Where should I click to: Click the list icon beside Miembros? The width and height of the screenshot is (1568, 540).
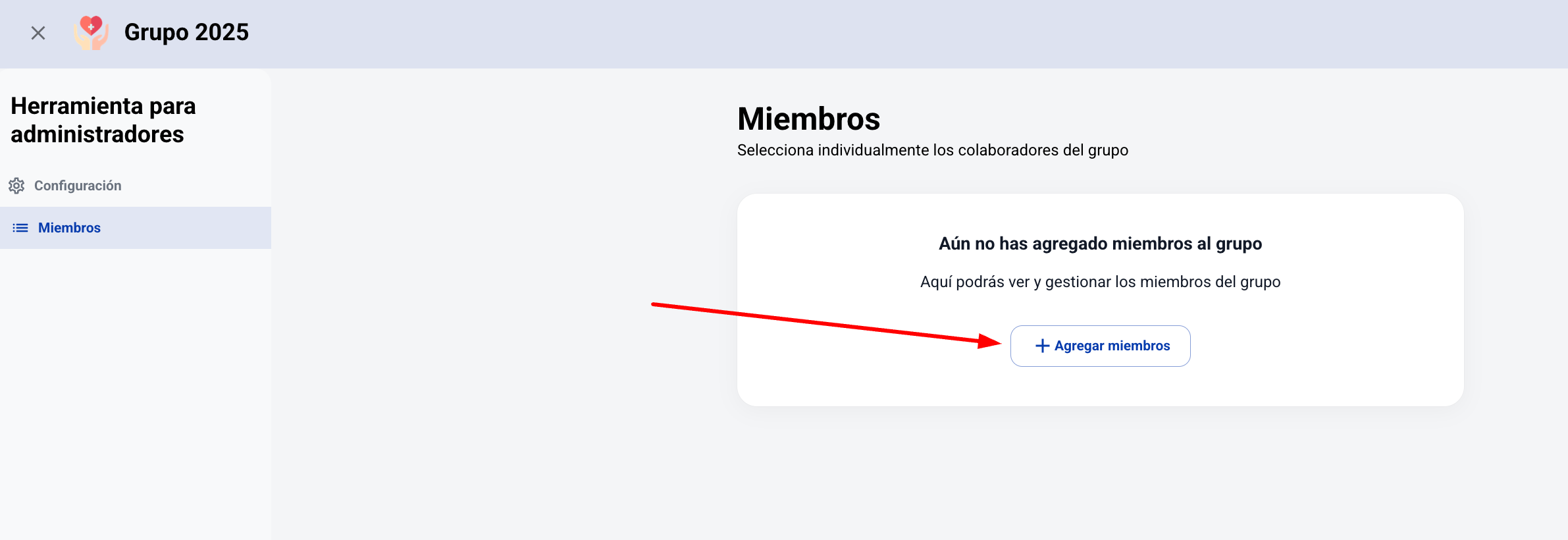20,228
